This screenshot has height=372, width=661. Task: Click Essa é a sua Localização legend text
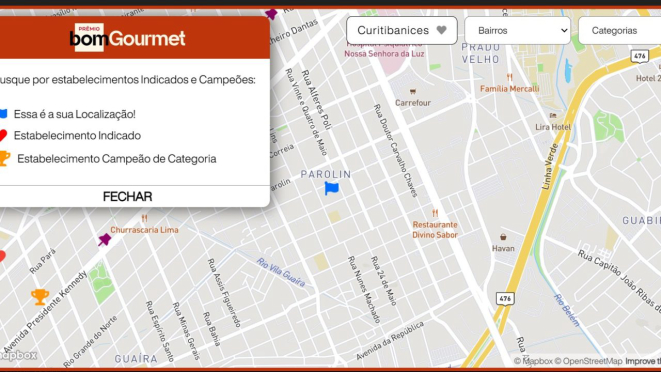(x=75, y=114)
